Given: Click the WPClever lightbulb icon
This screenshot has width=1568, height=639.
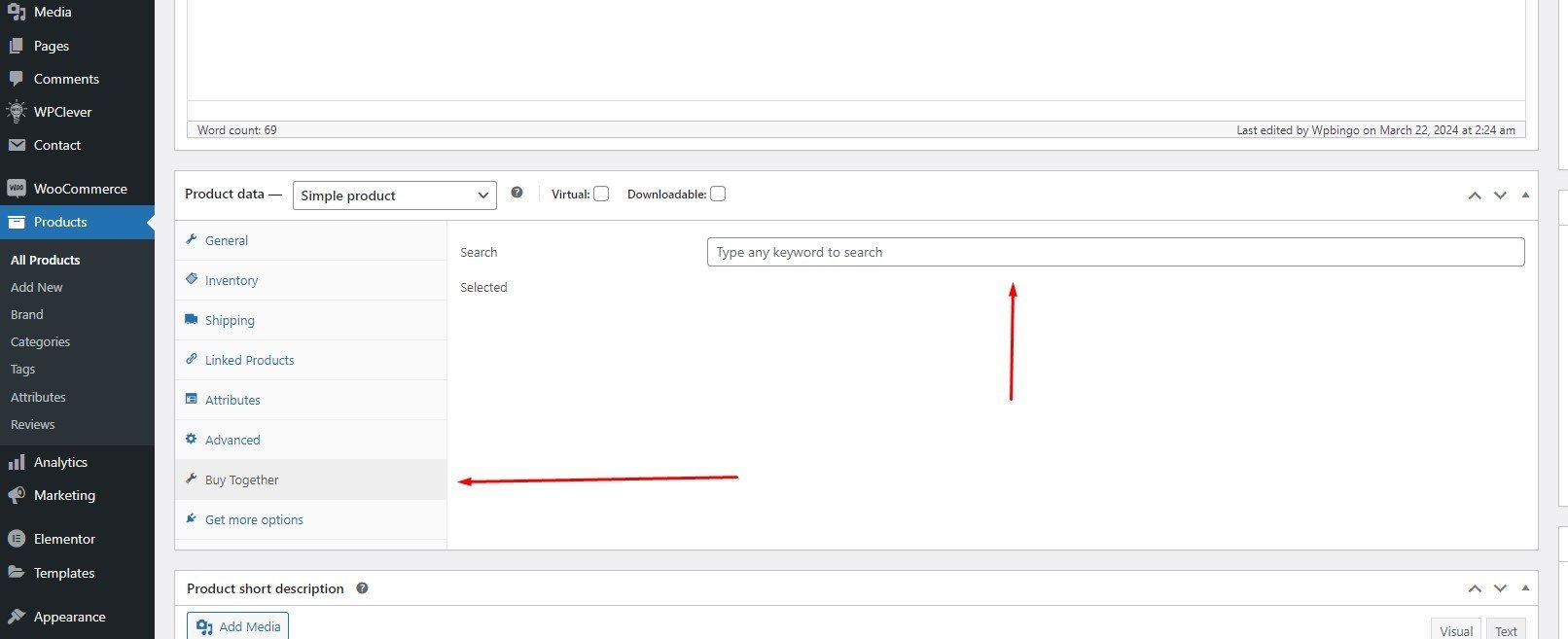Looking at the screenshot, I should [16, 112].
